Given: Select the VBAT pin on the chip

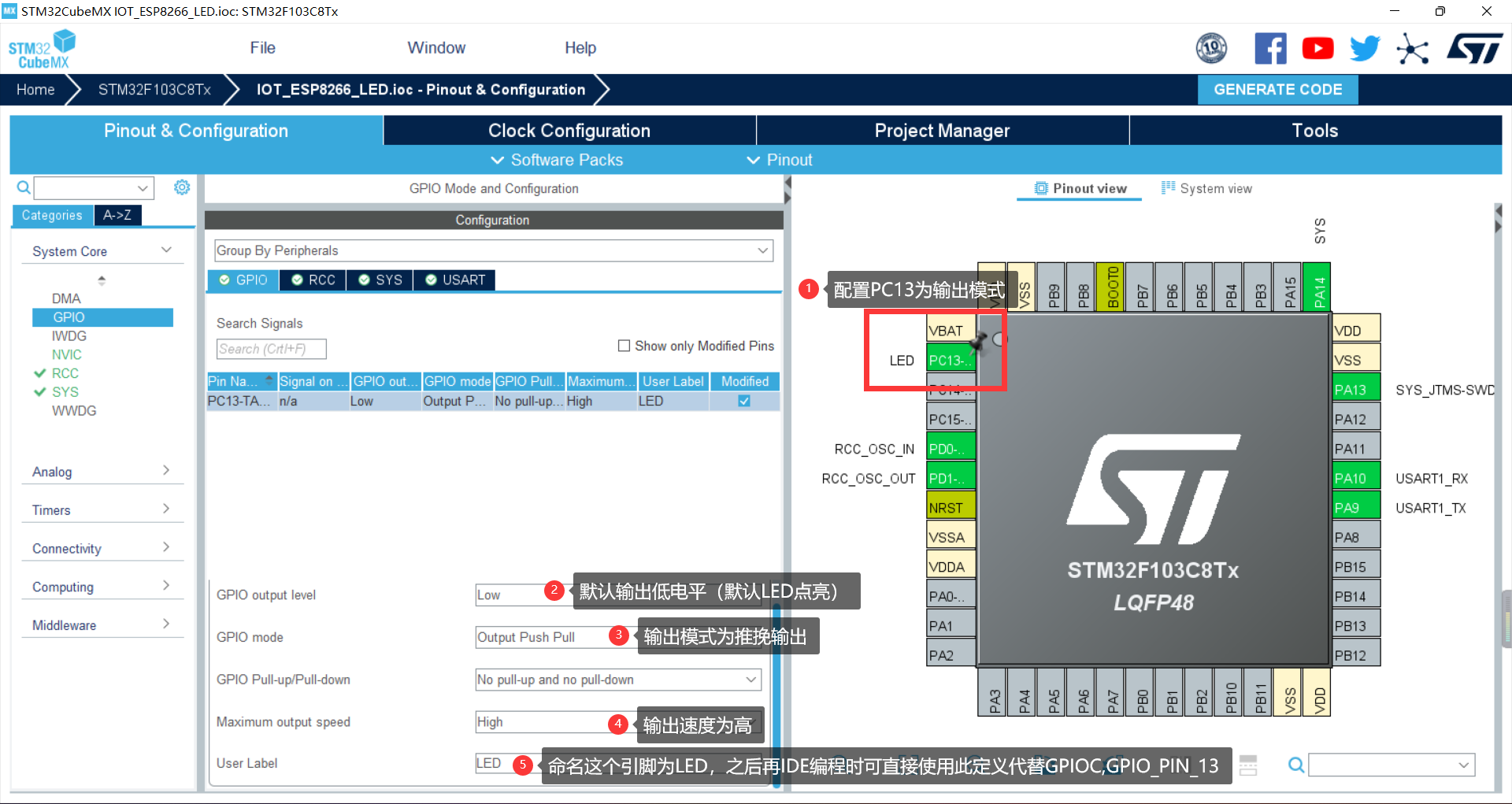Looking at the screenshot, I should point(951,331).
